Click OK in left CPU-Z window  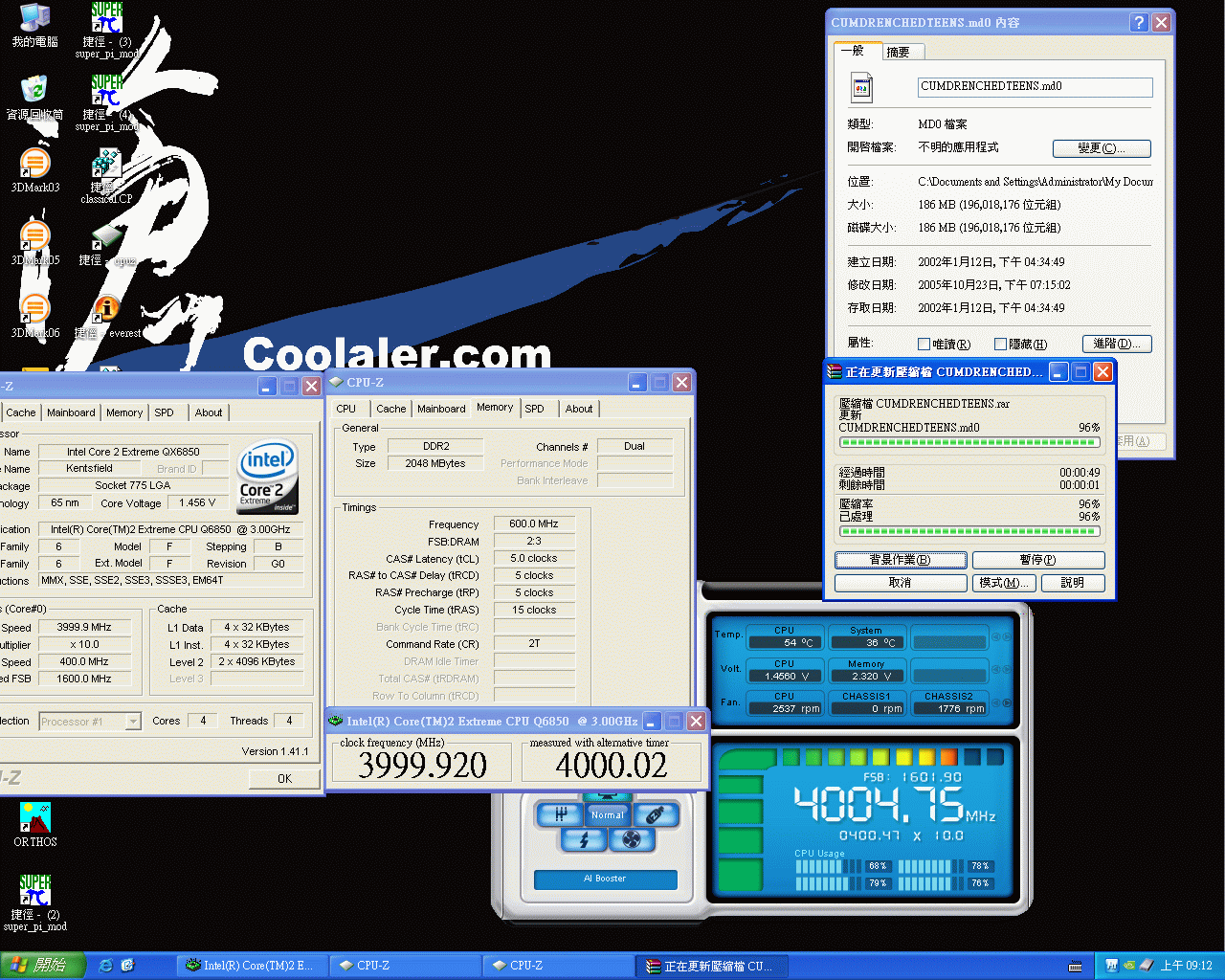tap(284, 778)
